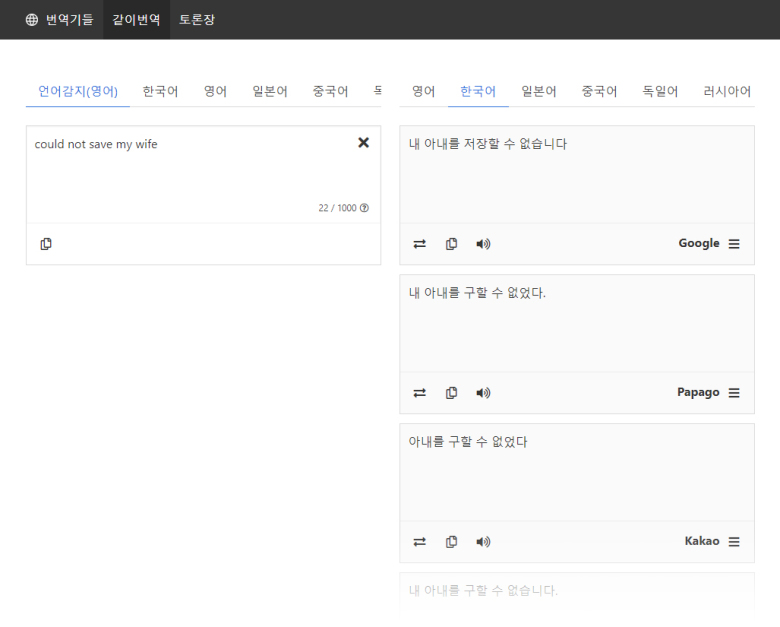This screenshot has width=780, height=627.
Task: Select 한국어 as source language
Action: point(160,91)
